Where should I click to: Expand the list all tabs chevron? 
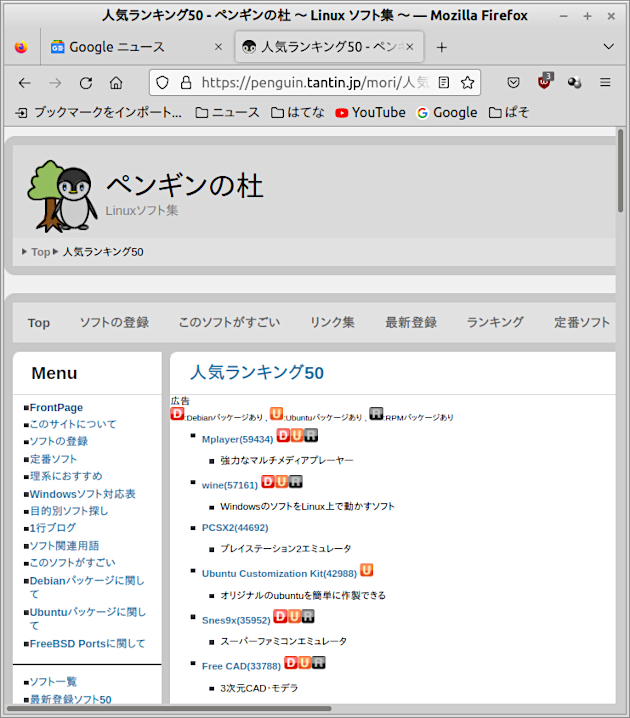click(608, 47)
